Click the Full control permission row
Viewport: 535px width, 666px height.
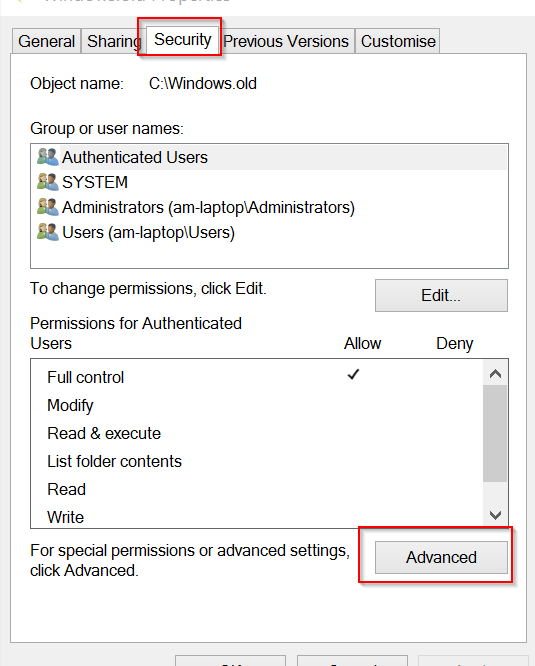(257, 377)
